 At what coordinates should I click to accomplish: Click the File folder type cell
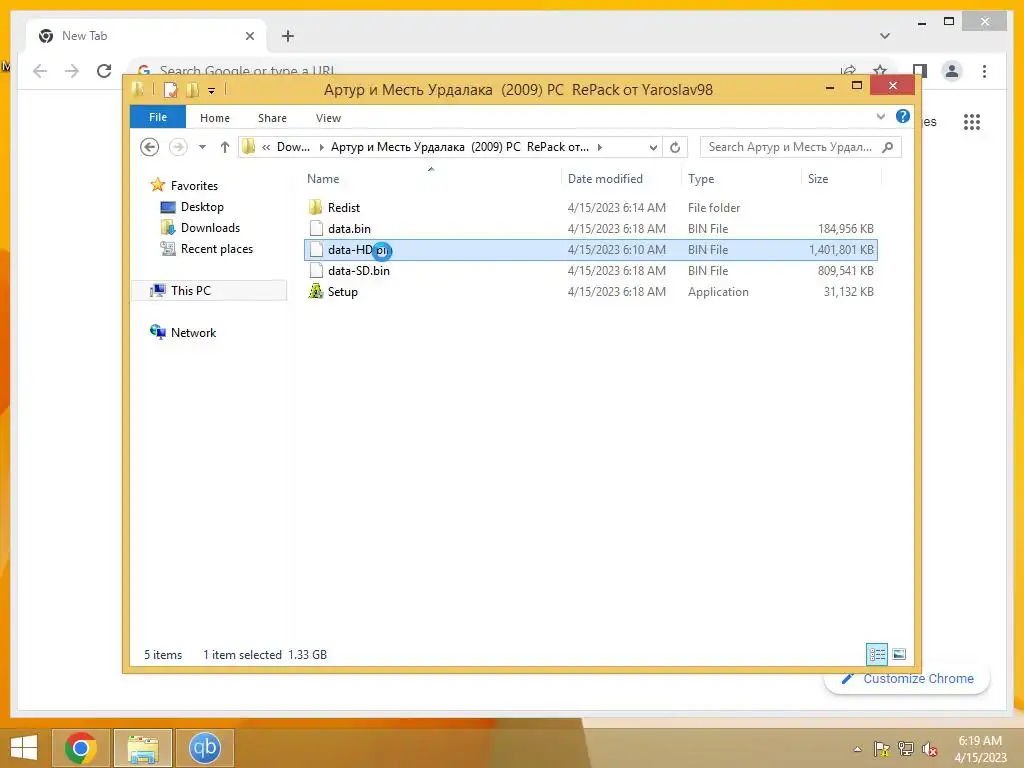tap(714, 208)
